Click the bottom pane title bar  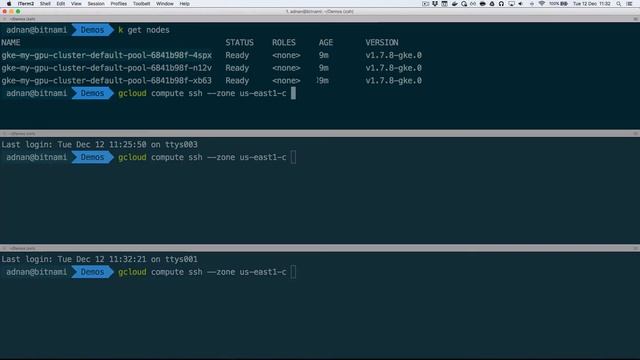point(320,248)
